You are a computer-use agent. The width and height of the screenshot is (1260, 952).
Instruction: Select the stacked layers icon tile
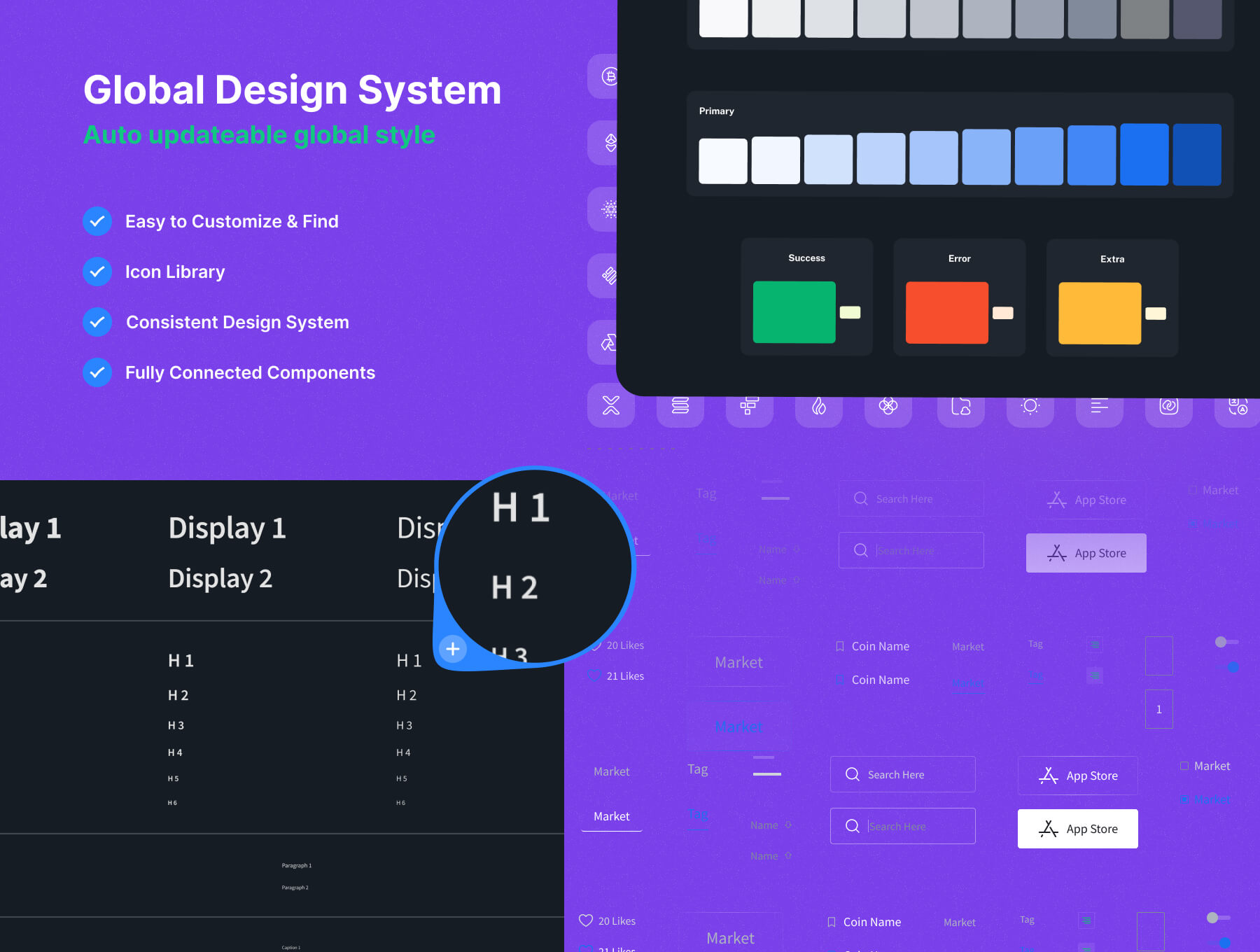pyautogui.click(x=680, y=405)
